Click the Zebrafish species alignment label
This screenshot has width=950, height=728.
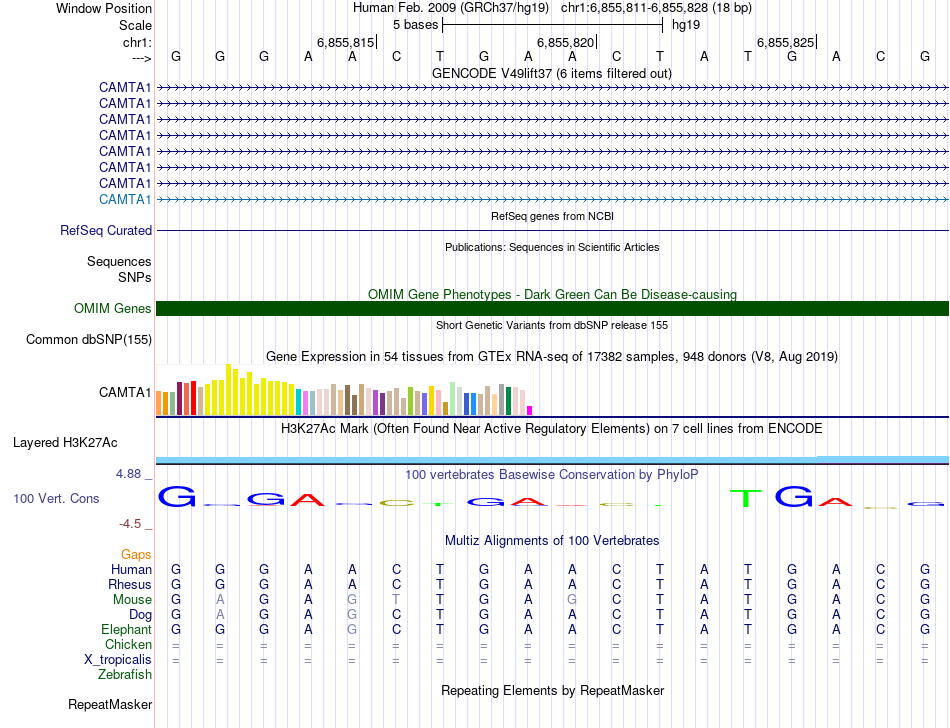pos(125,675)
